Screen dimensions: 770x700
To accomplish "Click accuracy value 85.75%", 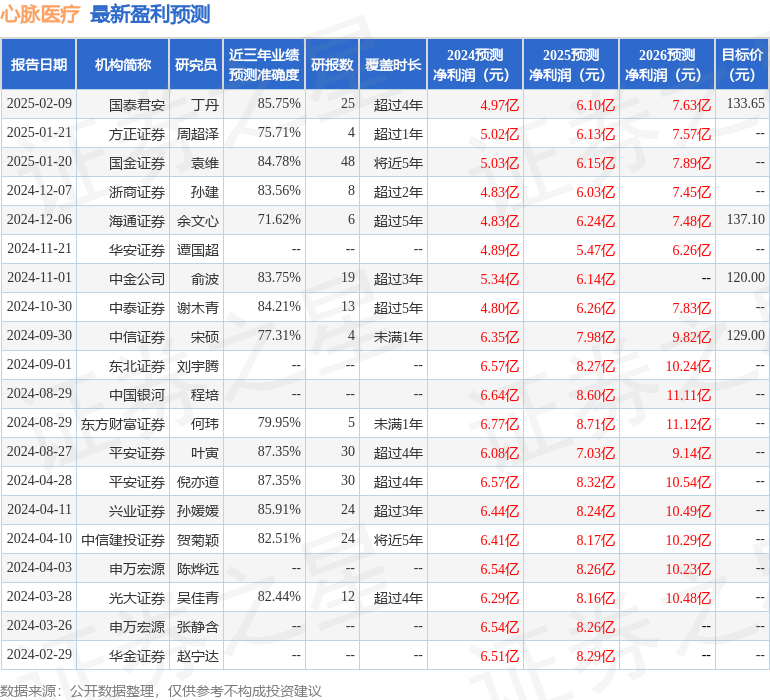I will pyautogui.click(x=279, y=104).
